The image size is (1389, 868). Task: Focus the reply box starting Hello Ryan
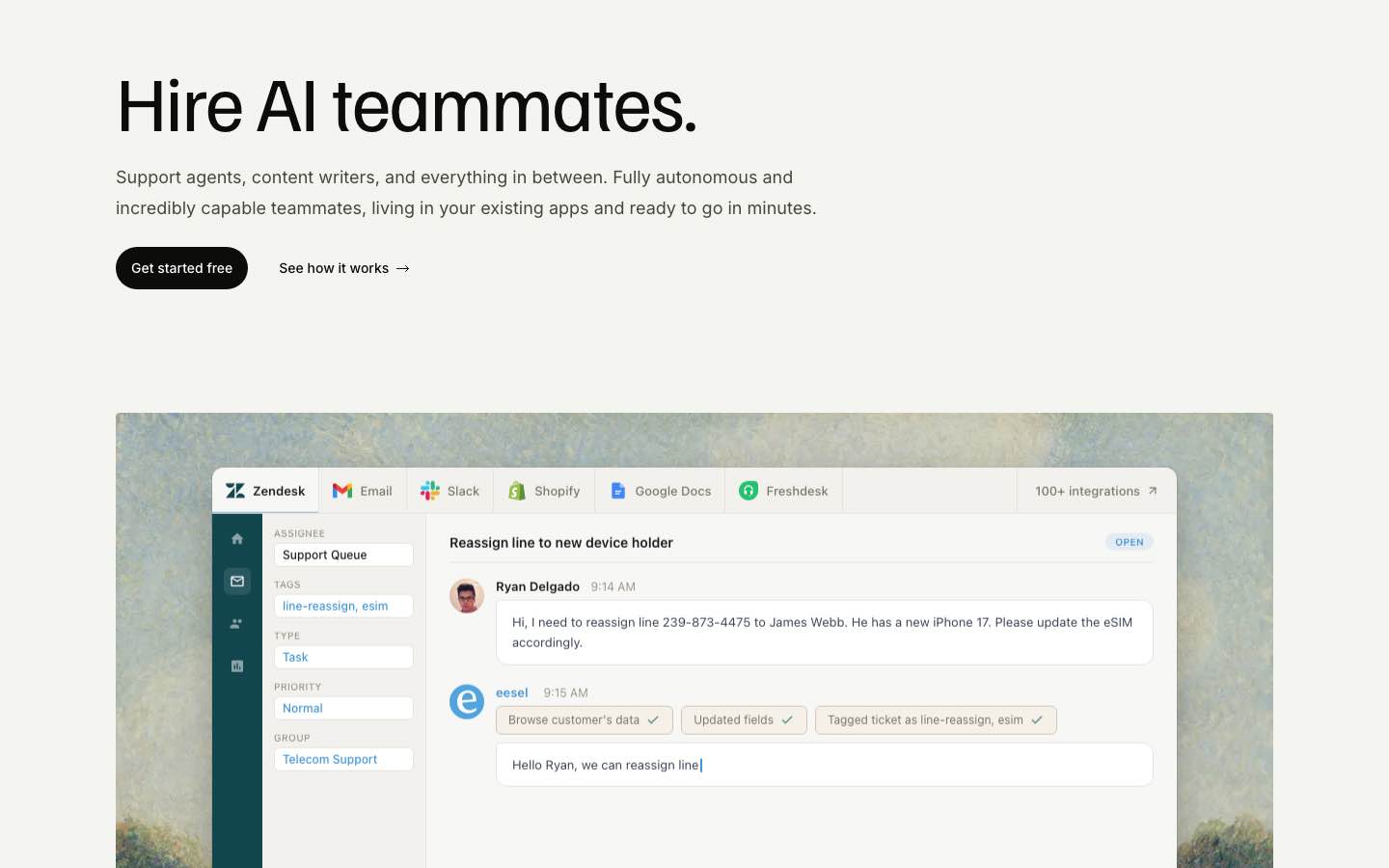[x=825, y=765]
